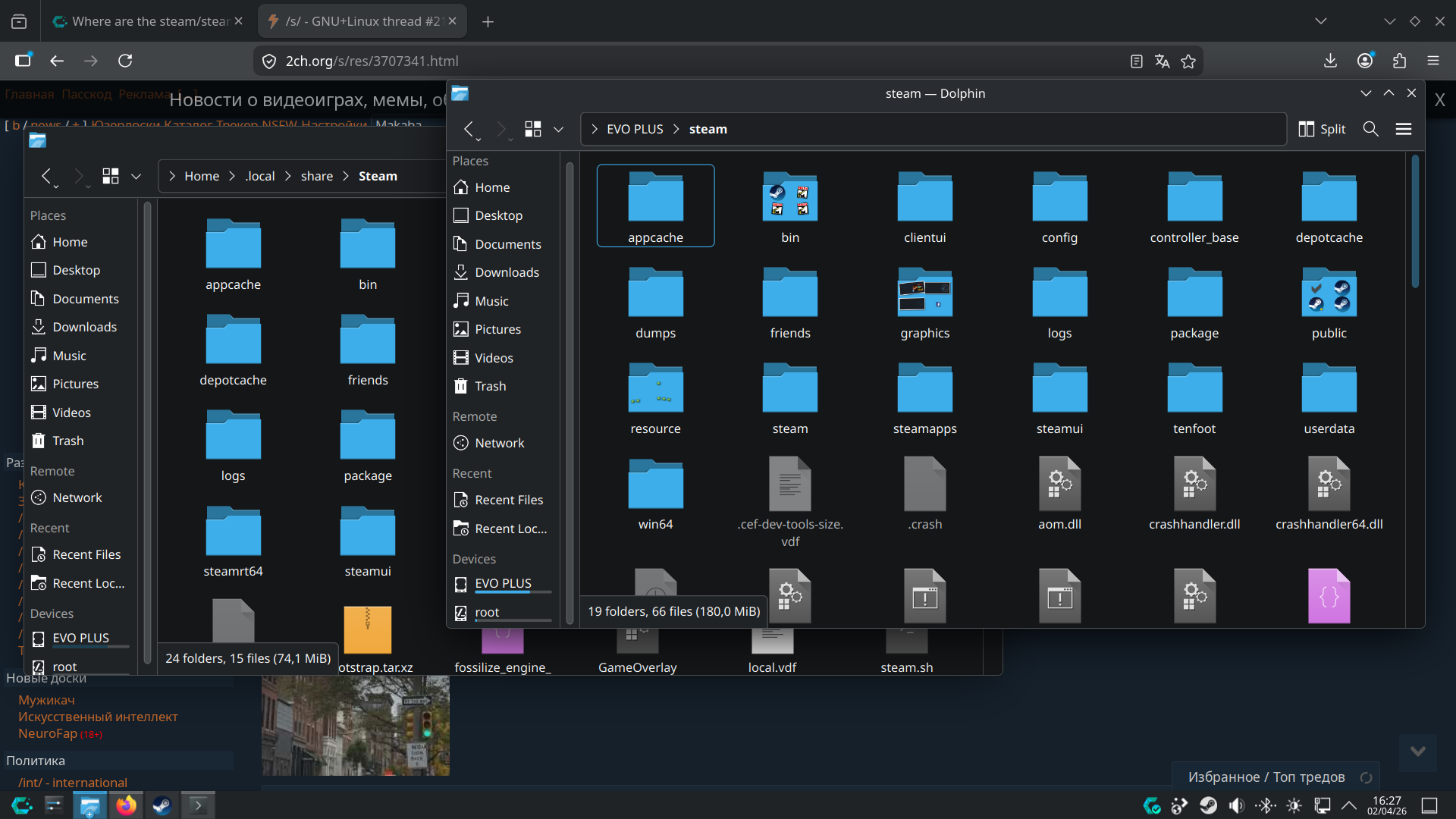
Task: Reload the browser page
Action: [125, 61]
